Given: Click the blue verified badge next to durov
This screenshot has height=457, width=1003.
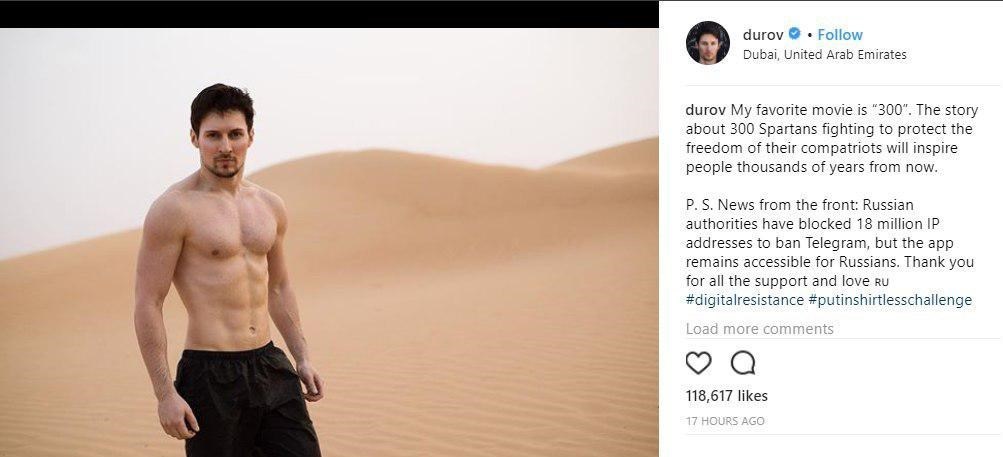Looking at the screenshot, I should [794, 33].
